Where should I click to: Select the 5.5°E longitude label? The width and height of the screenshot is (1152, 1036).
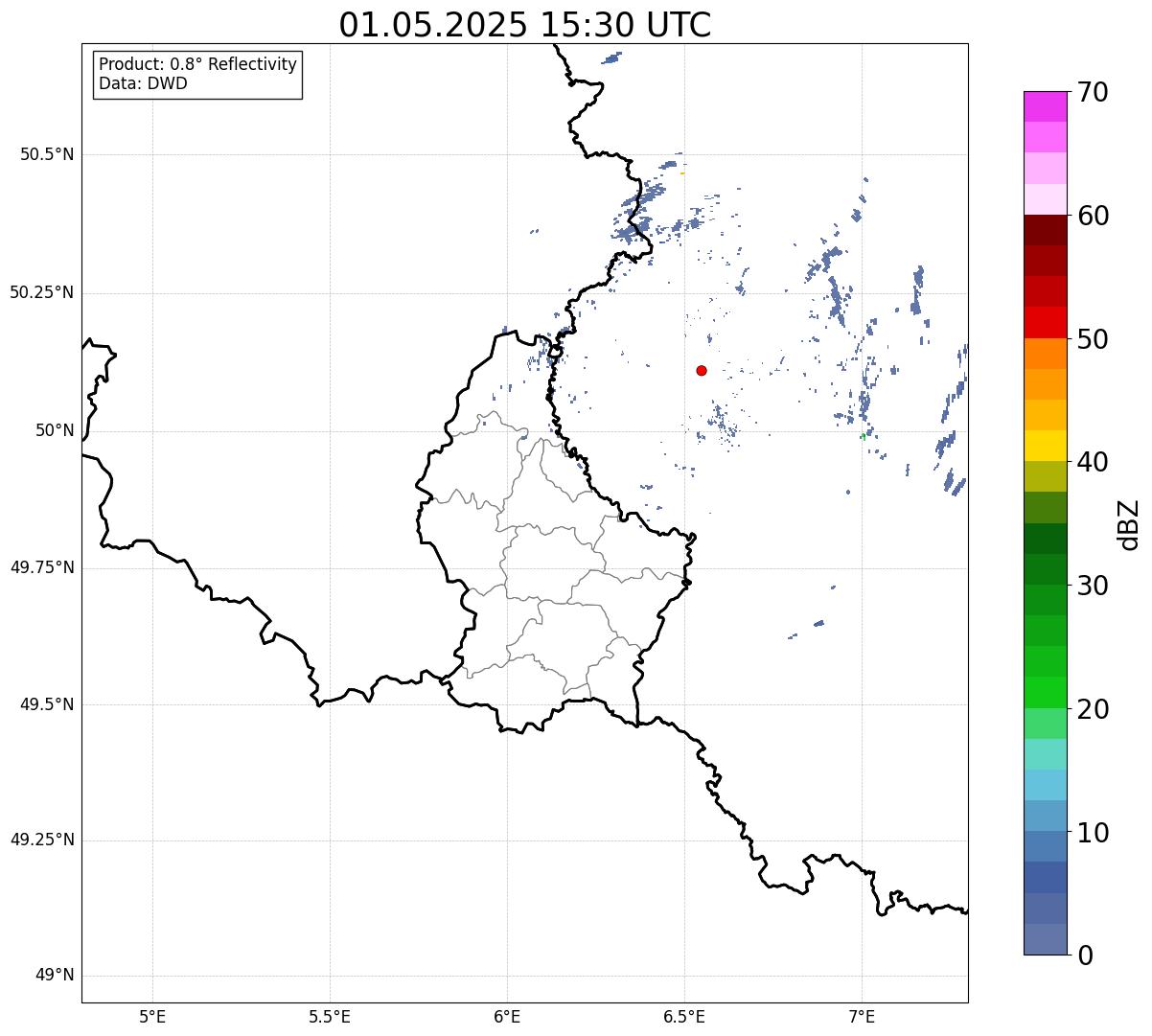pos(330,1017)
